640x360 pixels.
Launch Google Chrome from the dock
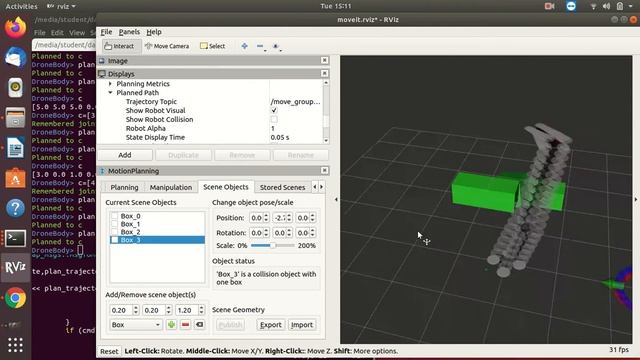15,298
